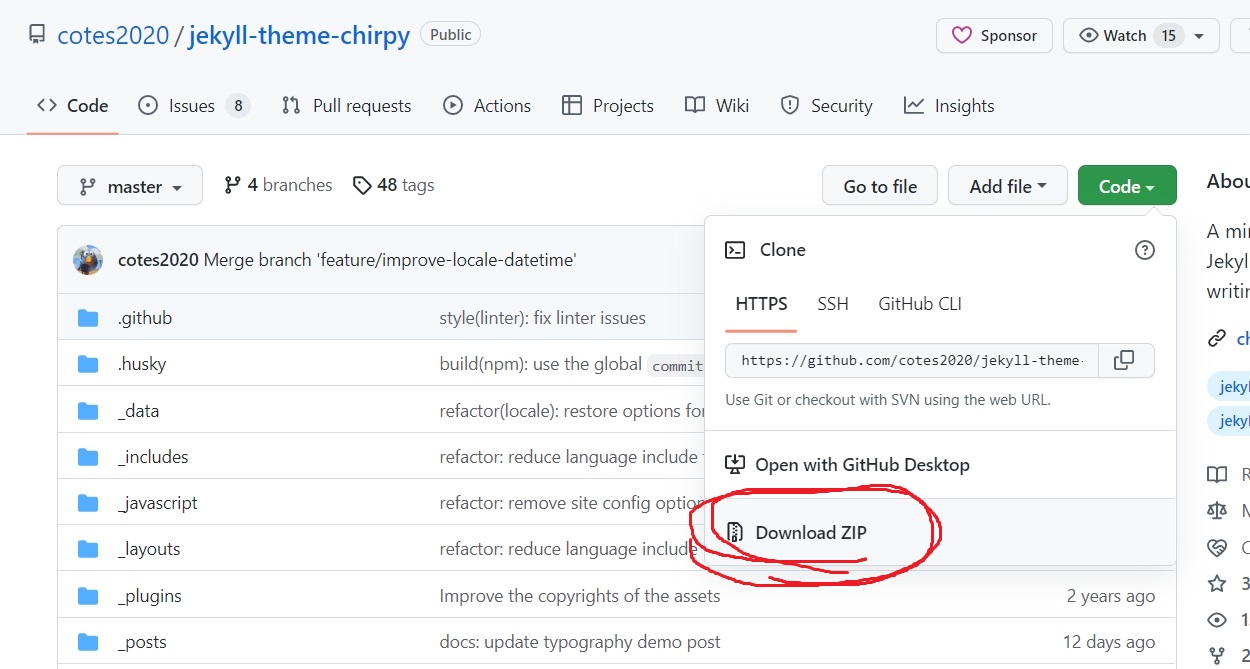The width and height of the screenshot is (1250, 669).
Task: Open the Wiki tab
Action: coord(717,105)
